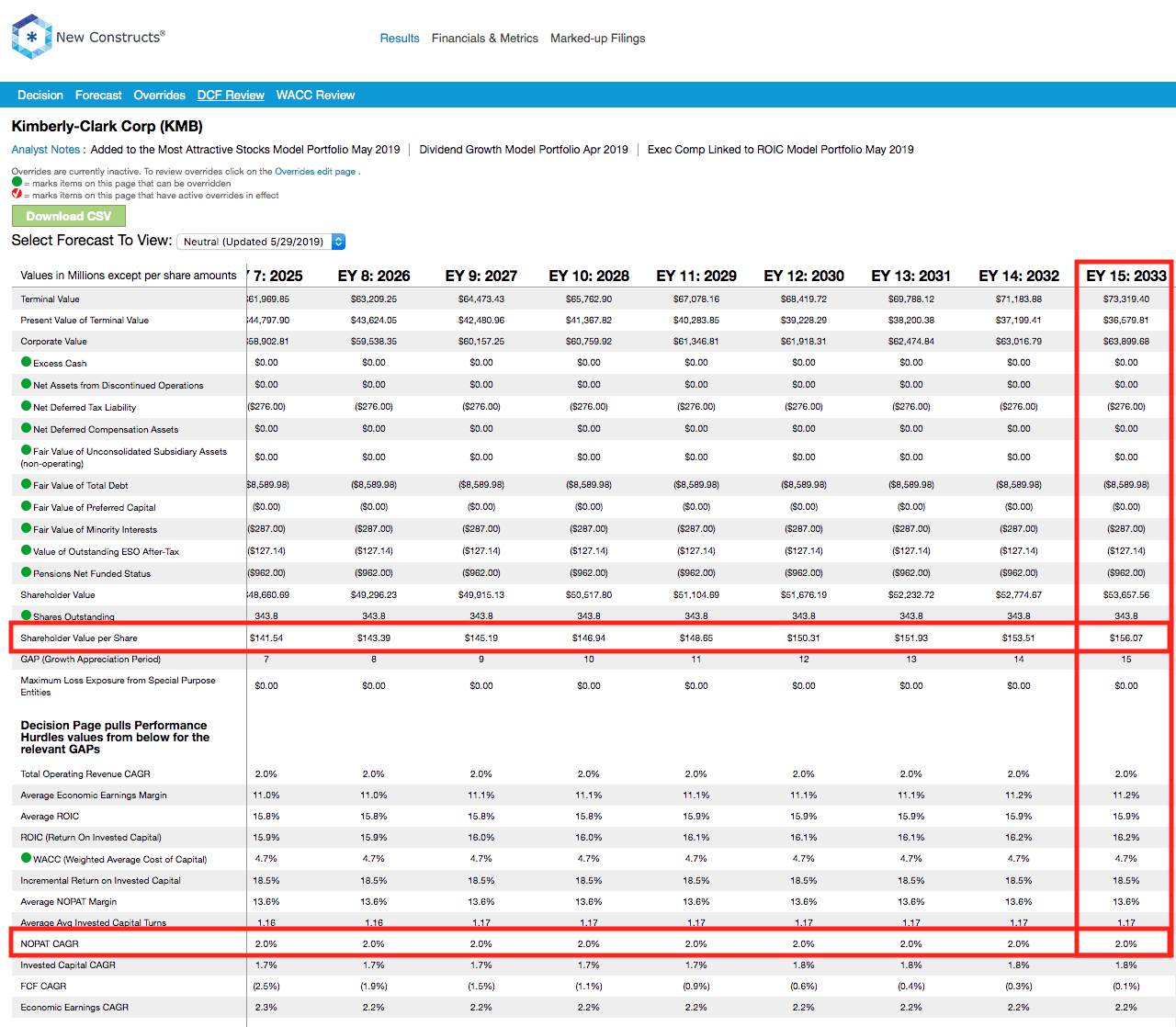Viewport: 1176px width, 1027px height.
Task: Click the NOPAT CAGR row label
Action: 50,943
